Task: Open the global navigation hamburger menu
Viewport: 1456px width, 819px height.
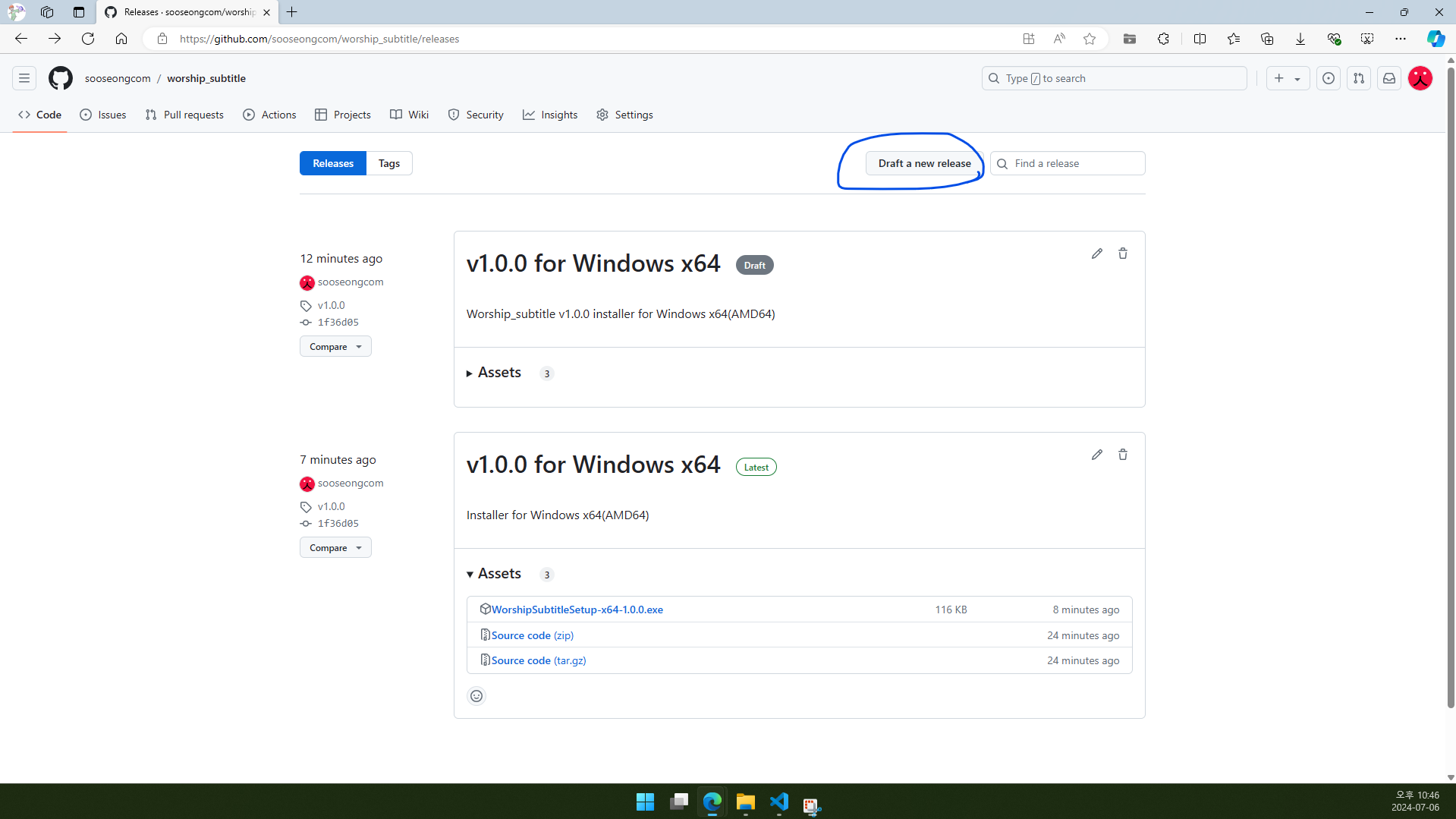Action: [x=24, y=78]
